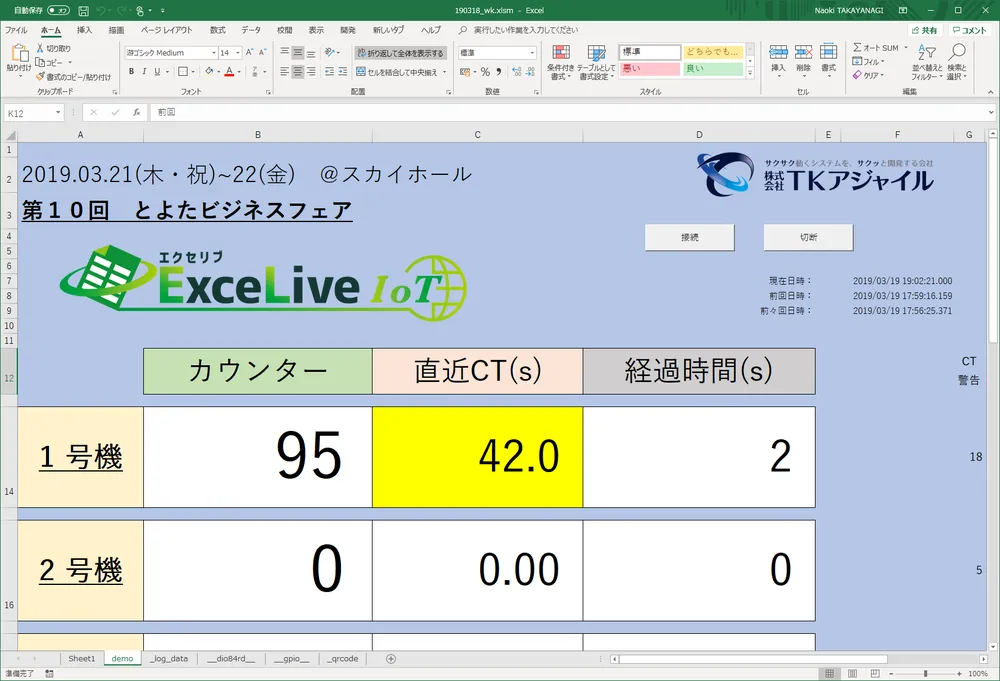Click the 切断 (Disconnect) button
Viewport: 1000px width, 681px height.
pos(808,237)
